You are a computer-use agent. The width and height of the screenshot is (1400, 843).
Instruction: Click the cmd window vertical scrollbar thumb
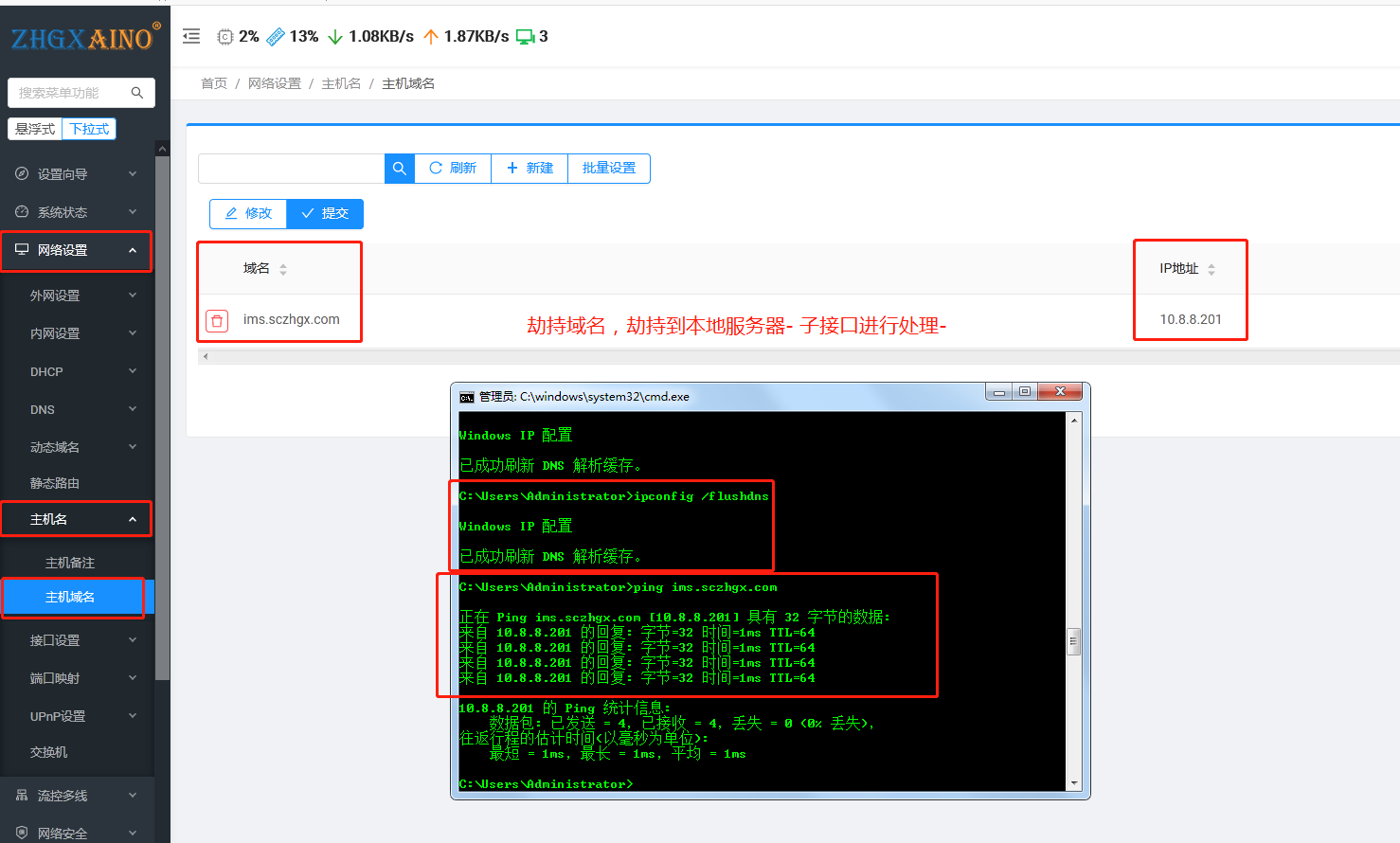[1073, 641]
